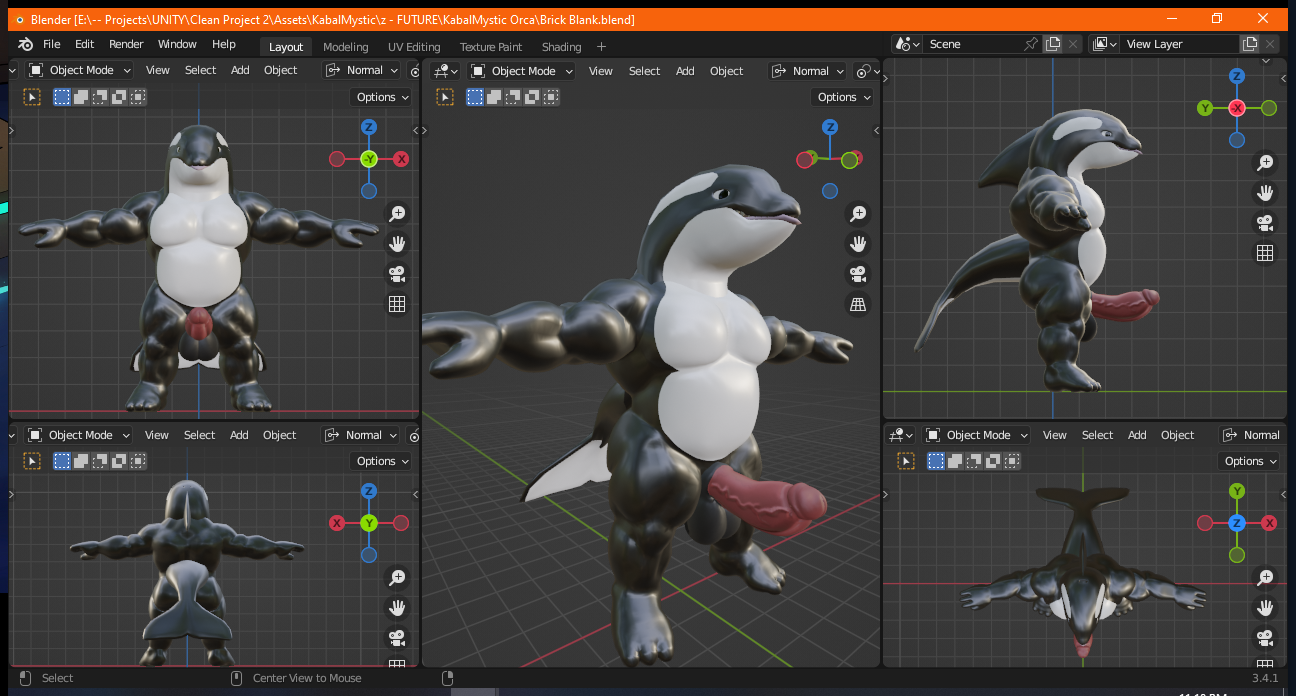Viewport: 1296px width, 696px height.
Task: Open Object Mode dropdown in center viewport
Action: (523, 71)
